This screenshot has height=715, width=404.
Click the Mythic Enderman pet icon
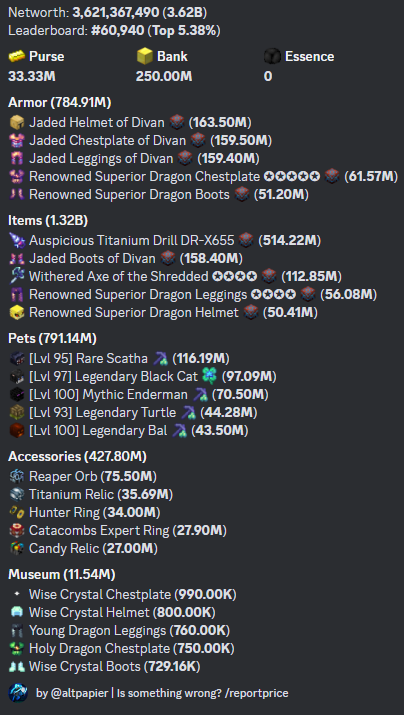point(16,394)
